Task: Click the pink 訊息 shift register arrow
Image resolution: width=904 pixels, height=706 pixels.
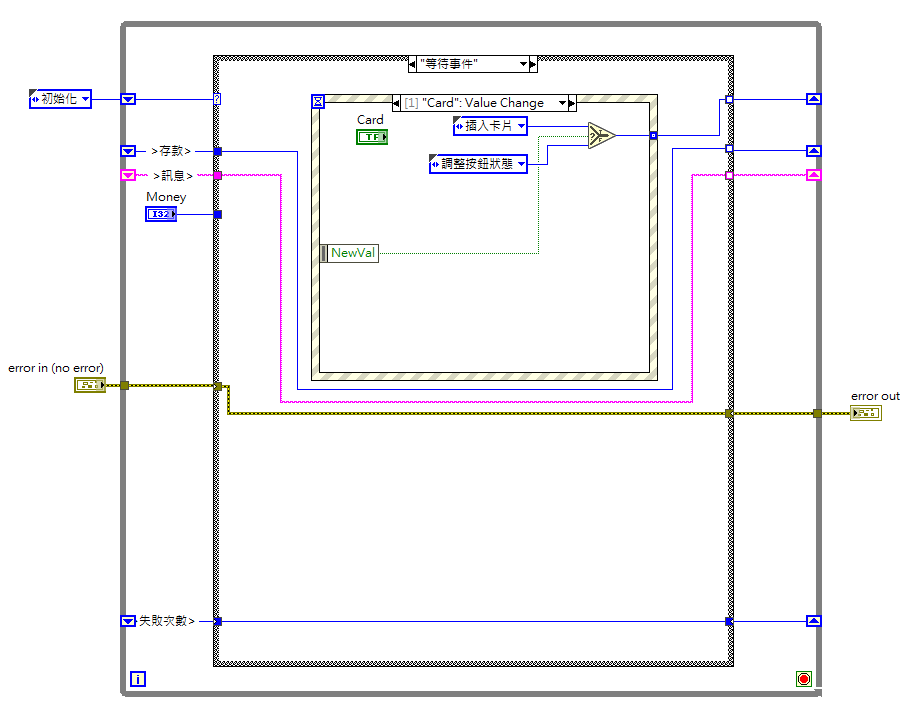Action: coord(127,174)
